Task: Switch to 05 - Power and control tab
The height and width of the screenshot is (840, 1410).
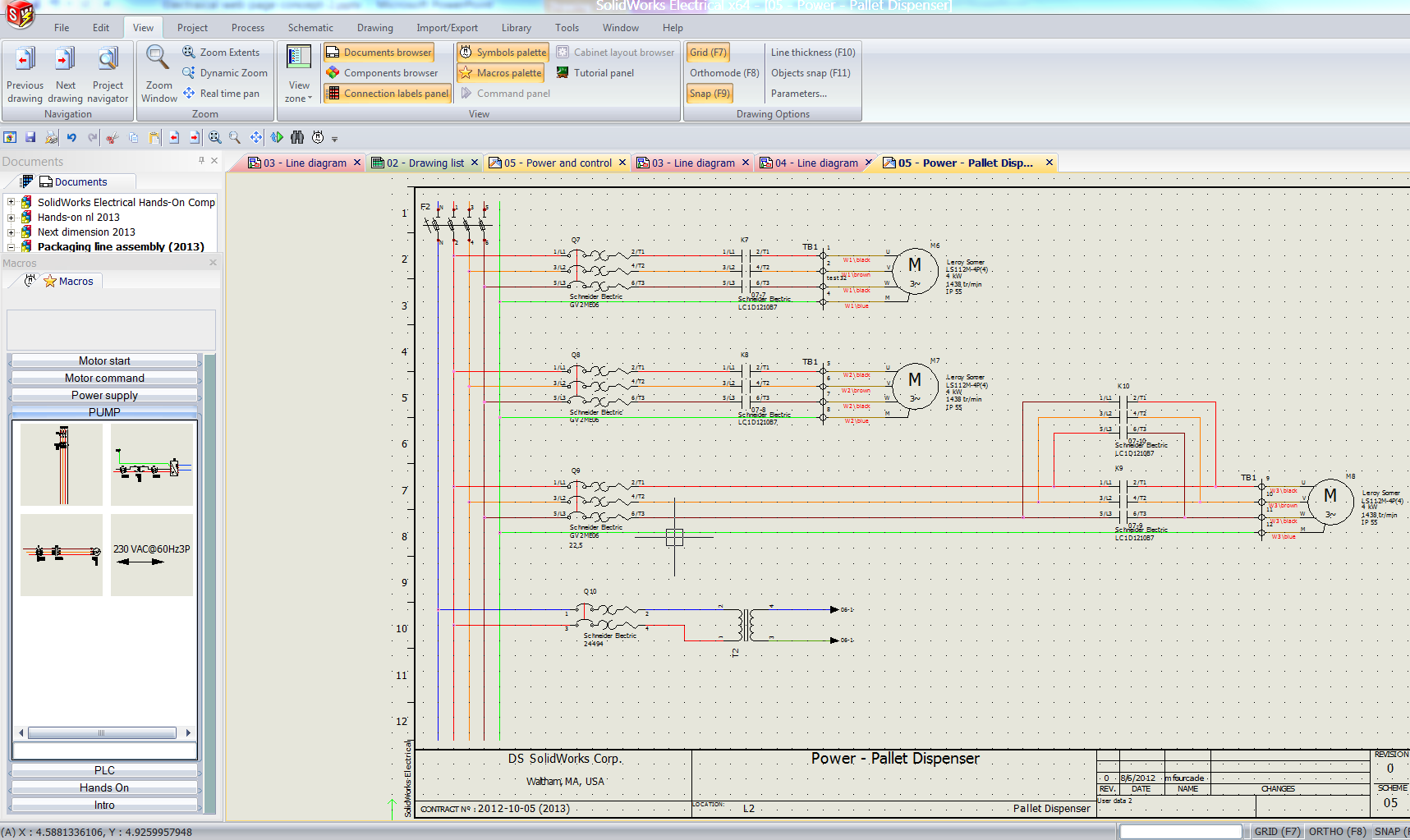Action: click(558, 163)
